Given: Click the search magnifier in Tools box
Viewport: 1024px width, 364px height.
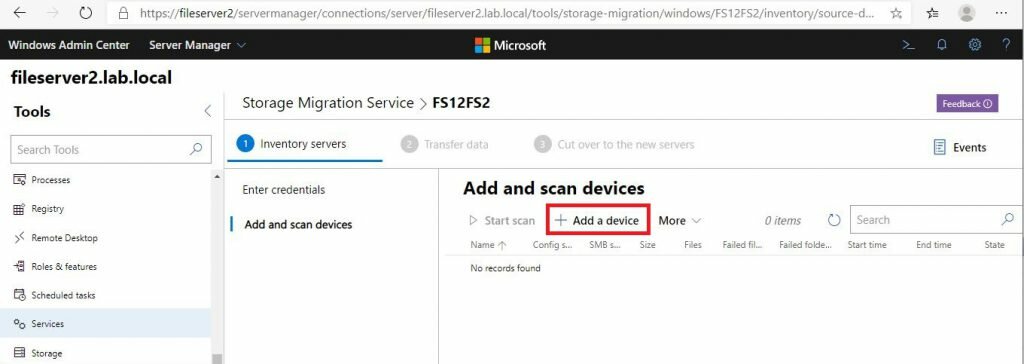Looking at the screenshot, I should pyautogui.click(x=196, y=149).
